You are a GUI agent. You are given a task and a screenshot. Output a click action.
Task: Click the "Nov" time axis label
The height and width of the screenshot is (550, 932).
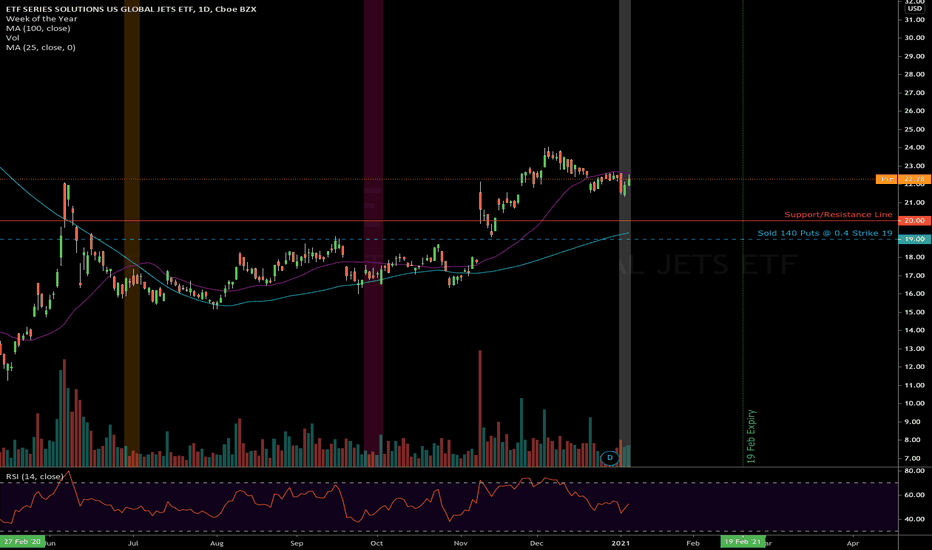click(x=460, y=543)
